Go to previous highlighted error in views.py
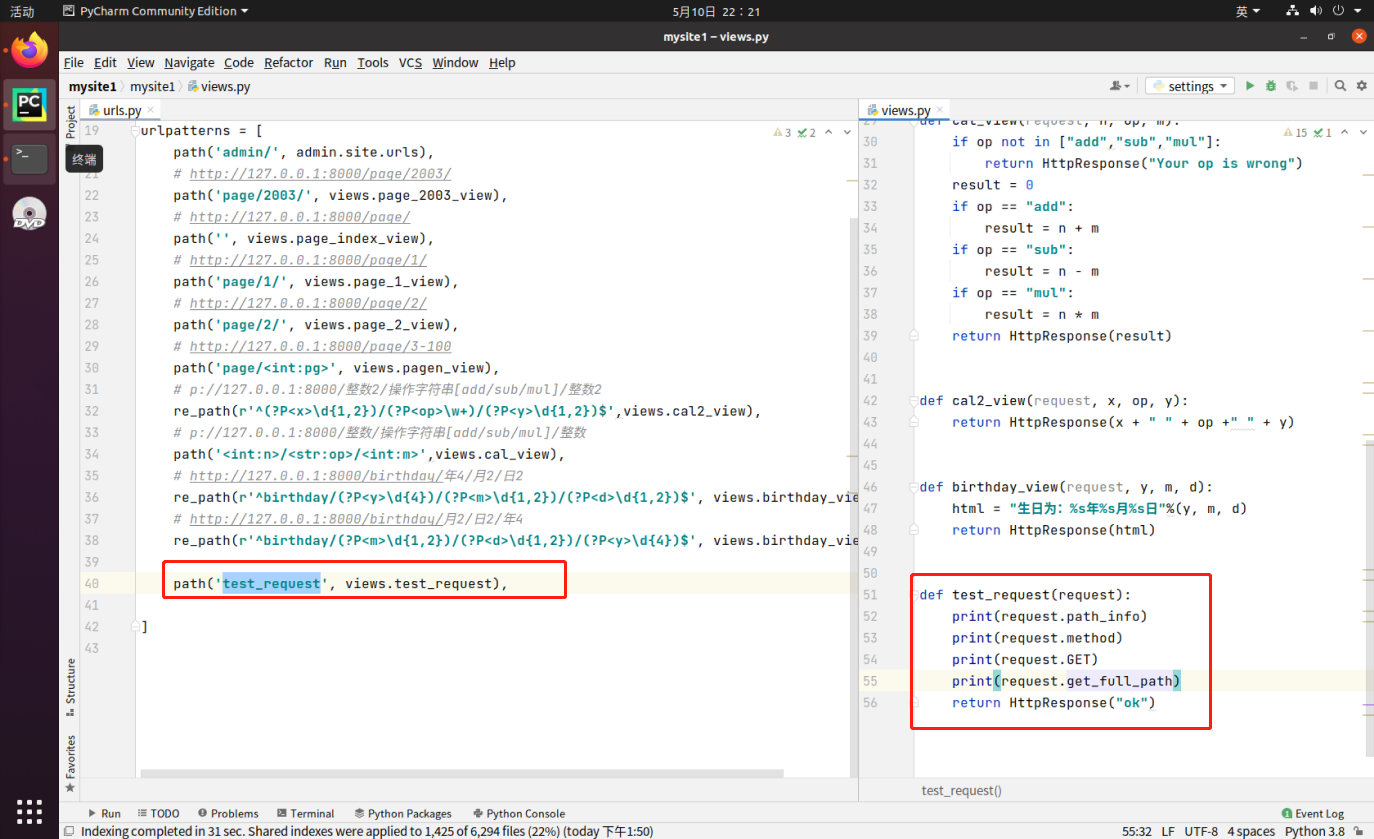This screenshot has width=1374, height=839. click(x=1343, y=133)
